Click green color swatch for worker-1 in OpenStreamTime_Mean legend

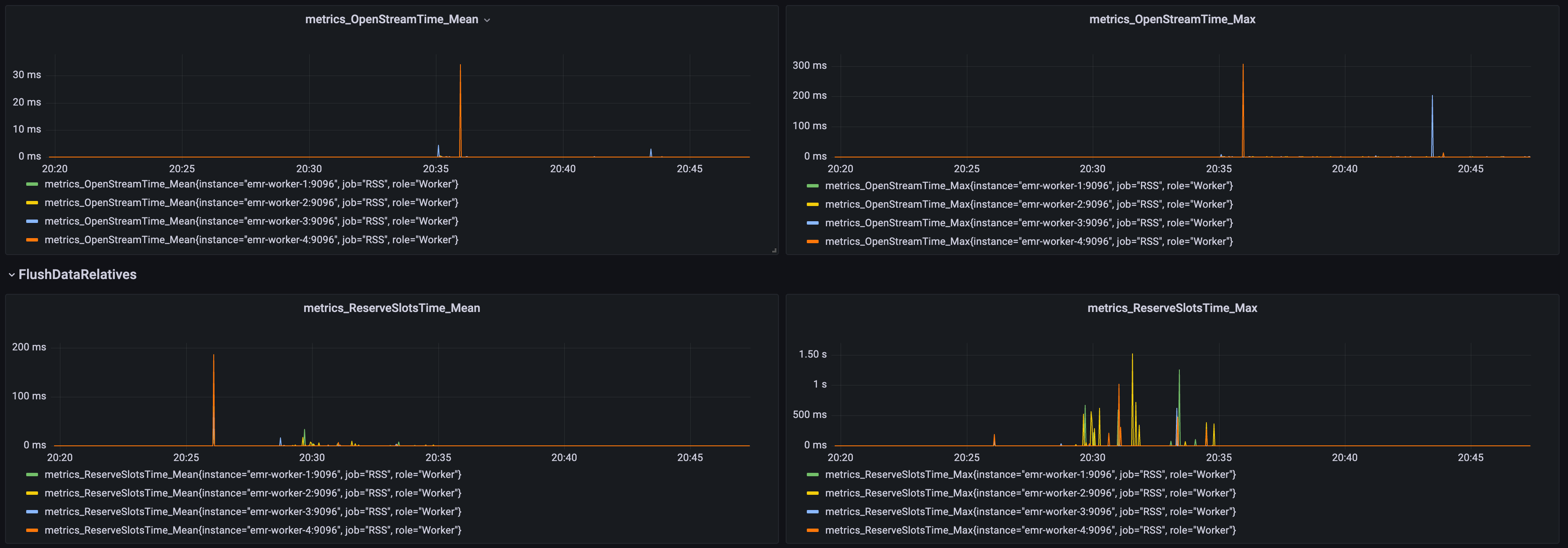coord(32,184)
